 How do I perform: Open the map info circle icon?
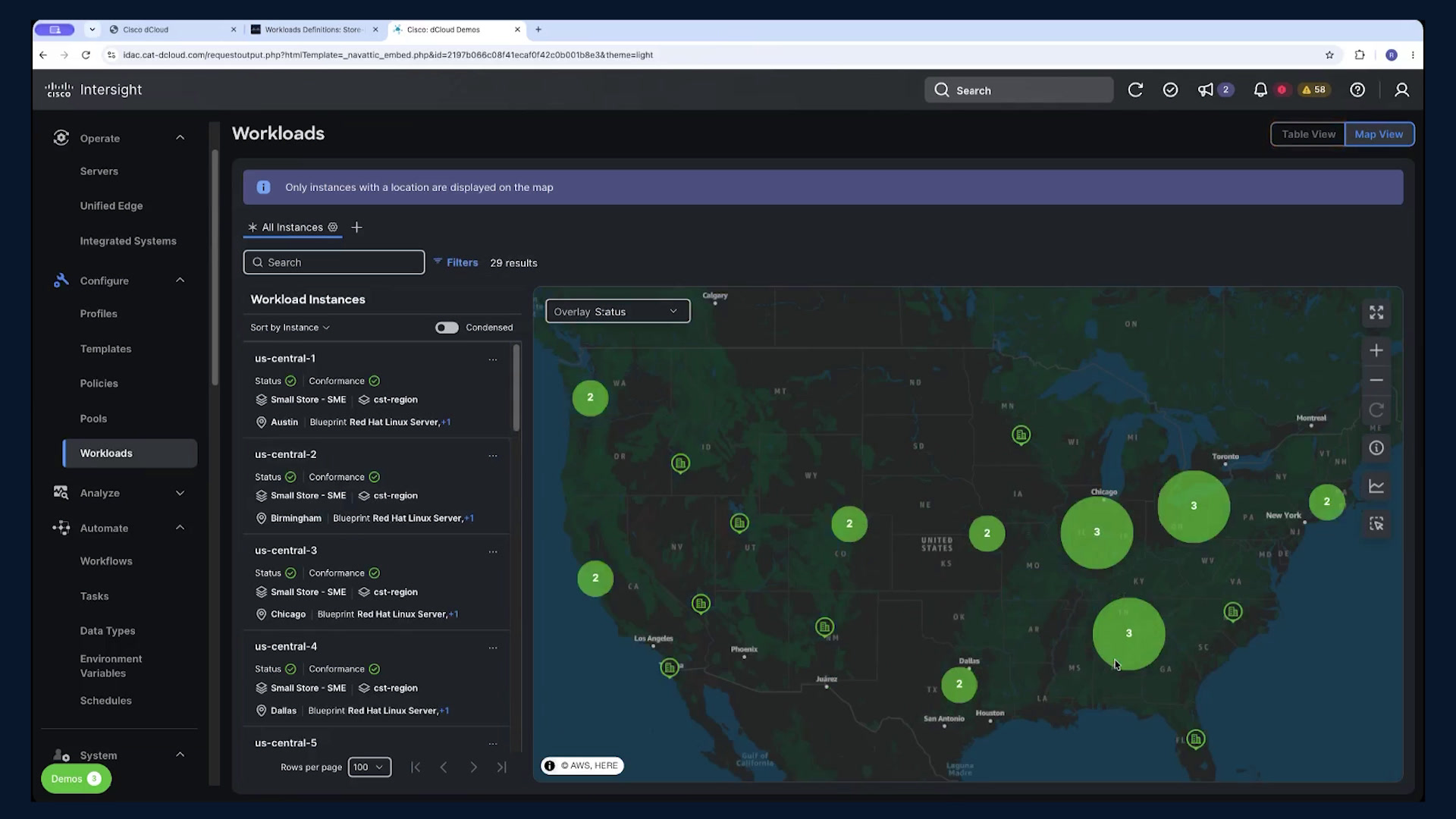pos(1376,448)
